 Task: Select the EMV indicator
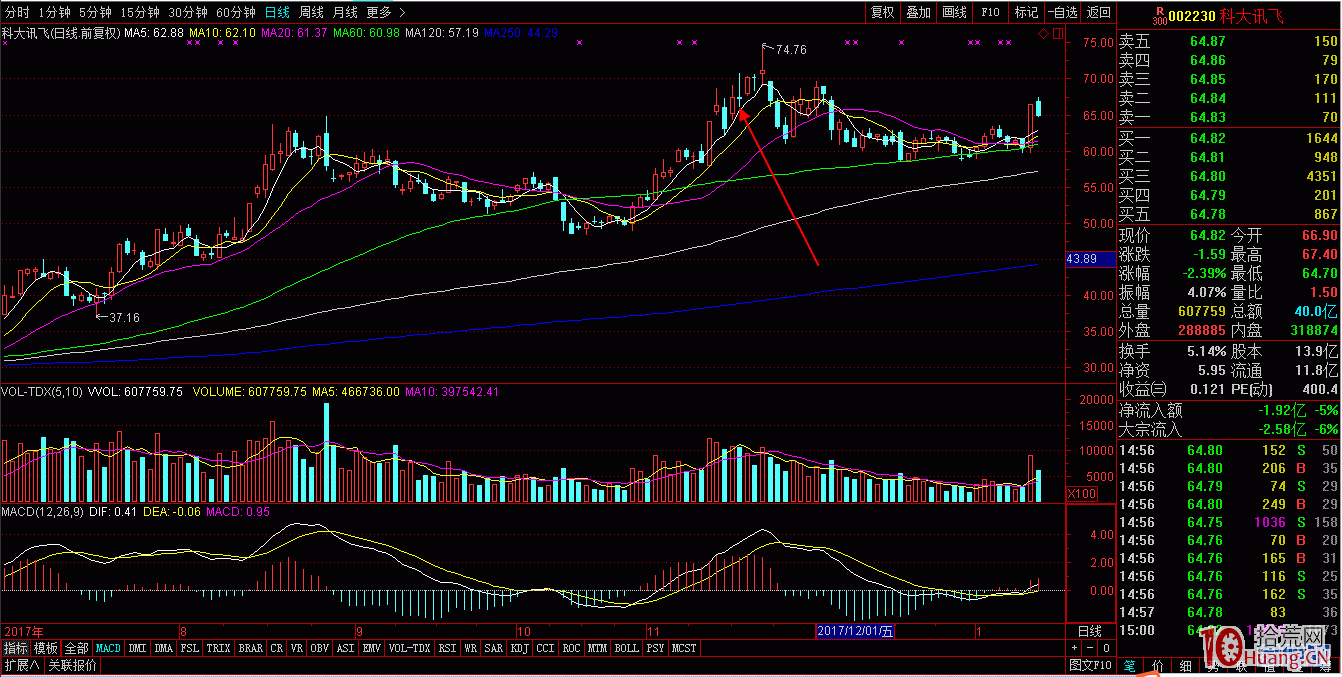[371, 648]
